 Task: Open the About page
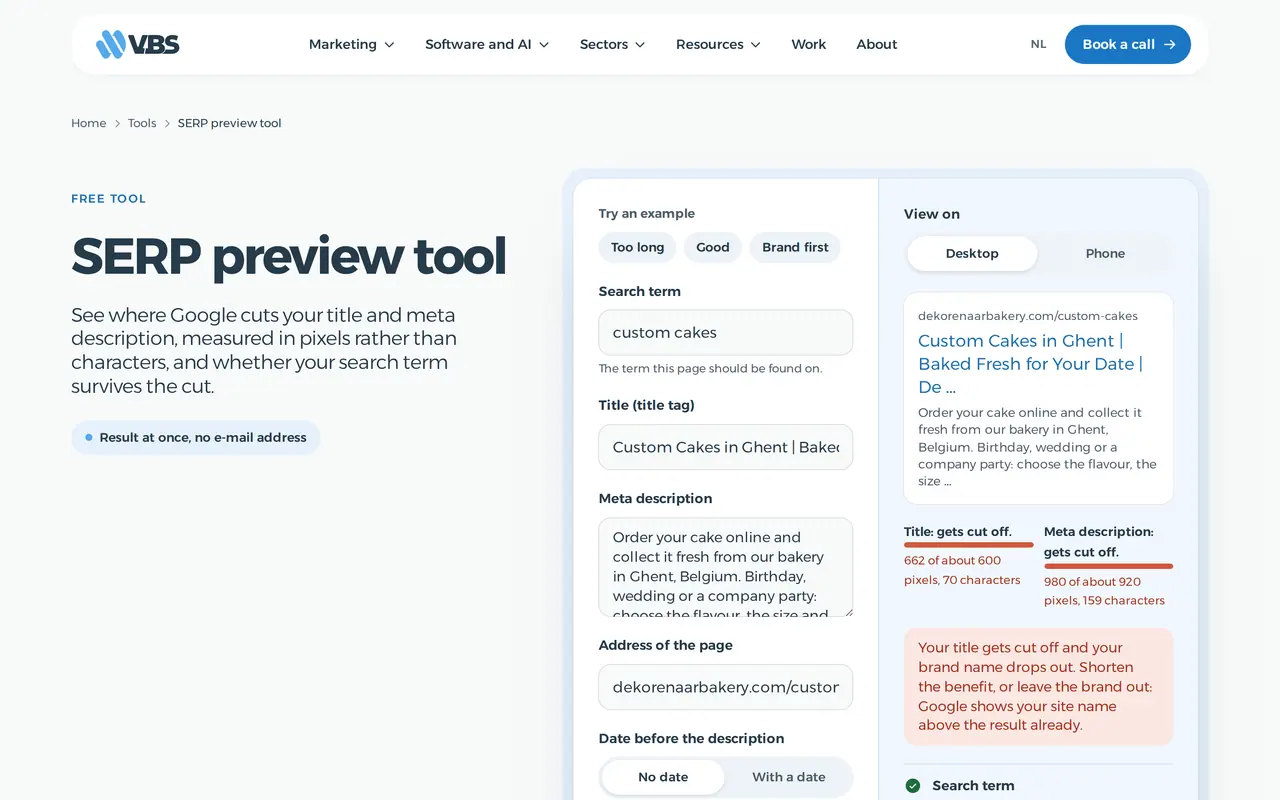tap(877, 44)
